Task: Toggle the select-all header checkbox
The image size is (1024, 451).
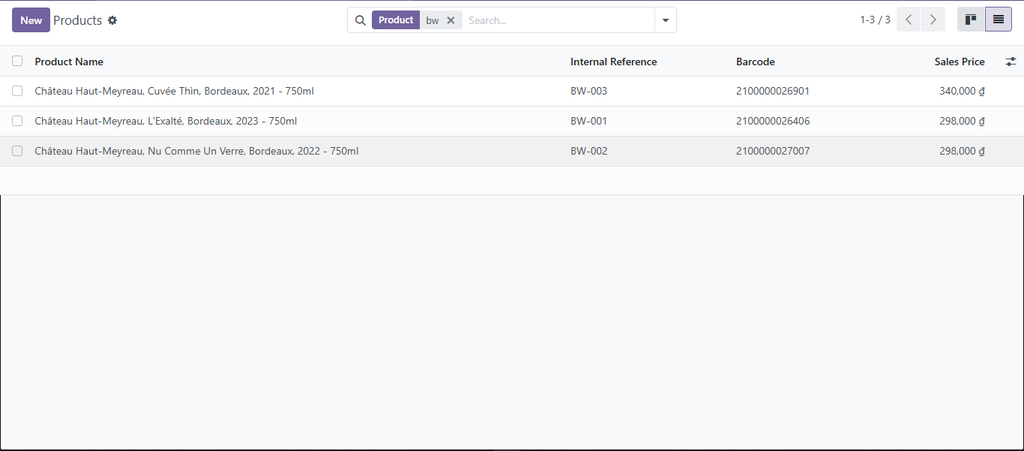Action: coord(17,61)
